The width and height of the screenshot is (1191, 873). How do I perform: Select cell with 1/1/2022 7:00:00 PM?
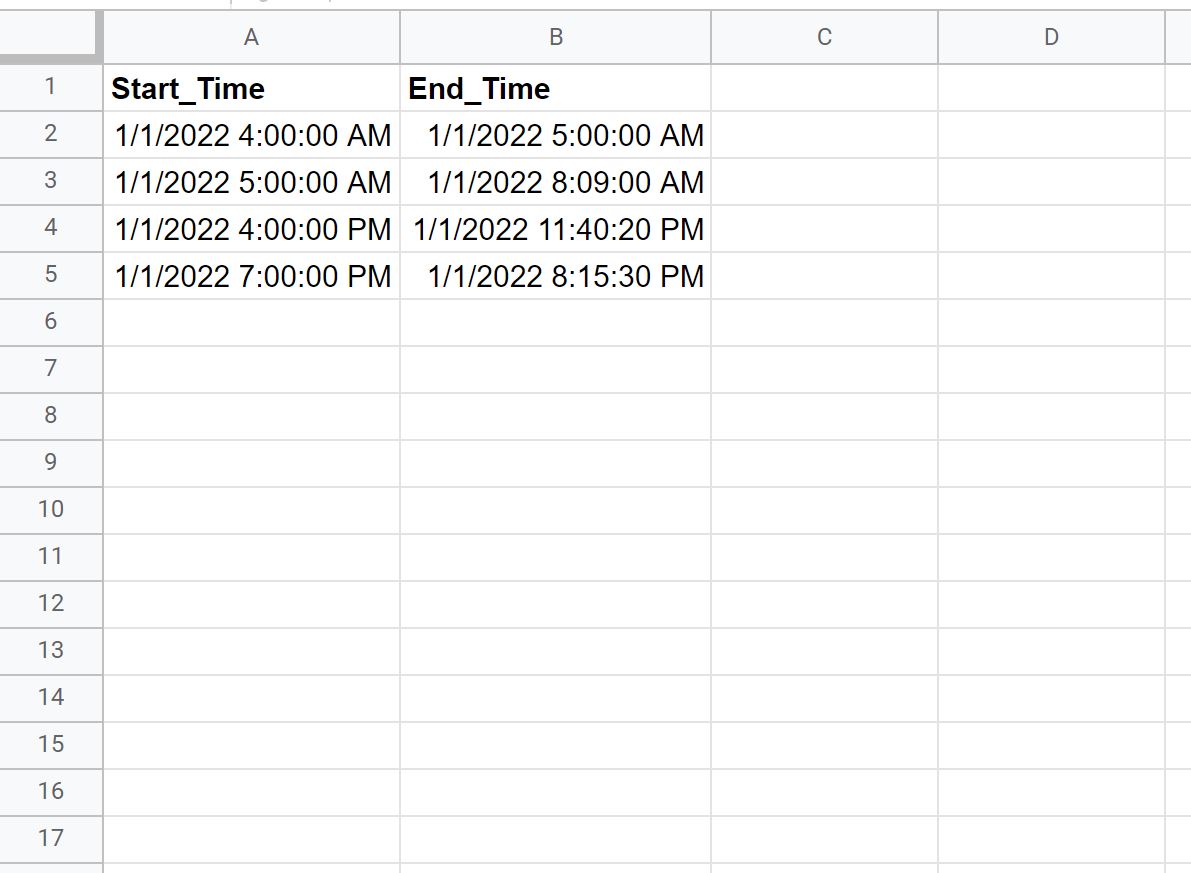pos(251,276)
